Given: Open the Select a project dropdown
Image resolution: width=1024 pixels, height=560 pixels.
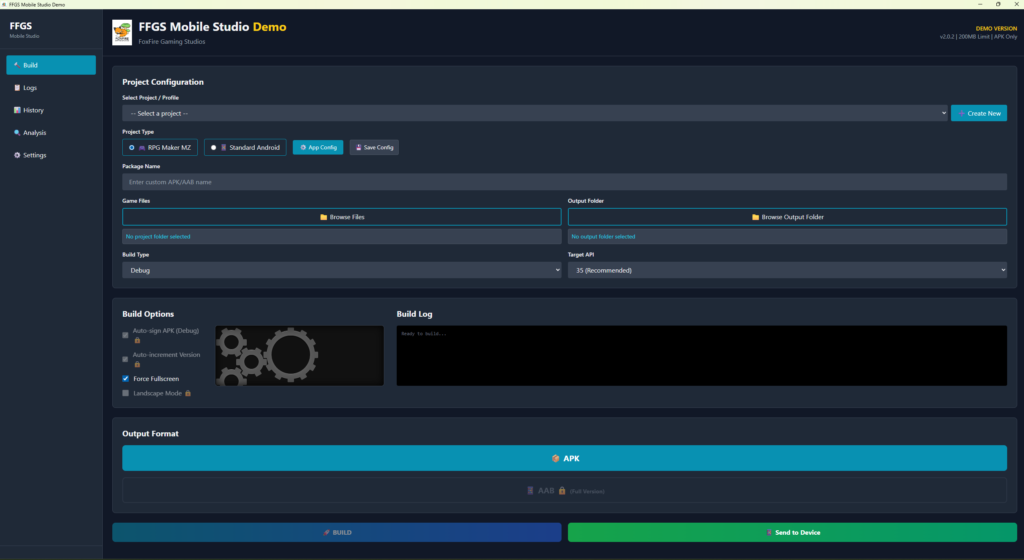Looking at the screenshot, I should pyautogui.click(x=534, y=114).
